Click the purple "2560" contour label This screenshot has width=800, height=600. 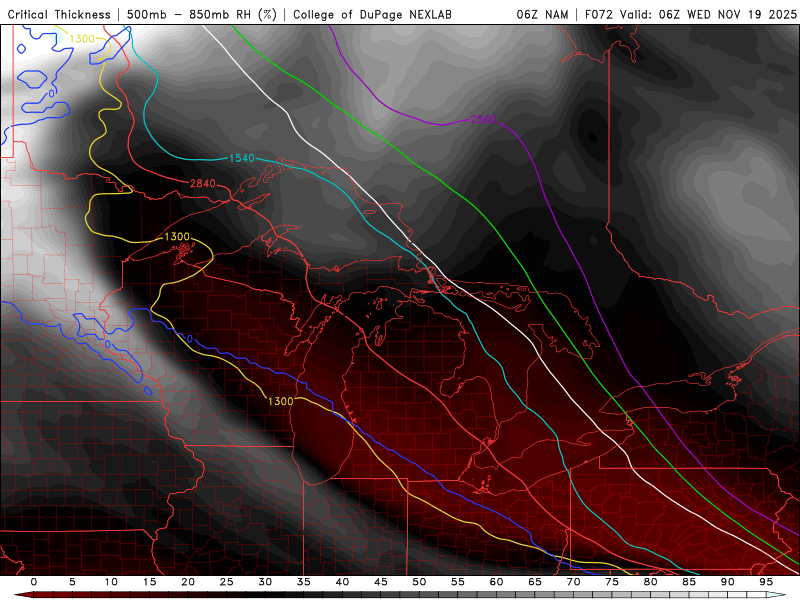tap(483, 119)
